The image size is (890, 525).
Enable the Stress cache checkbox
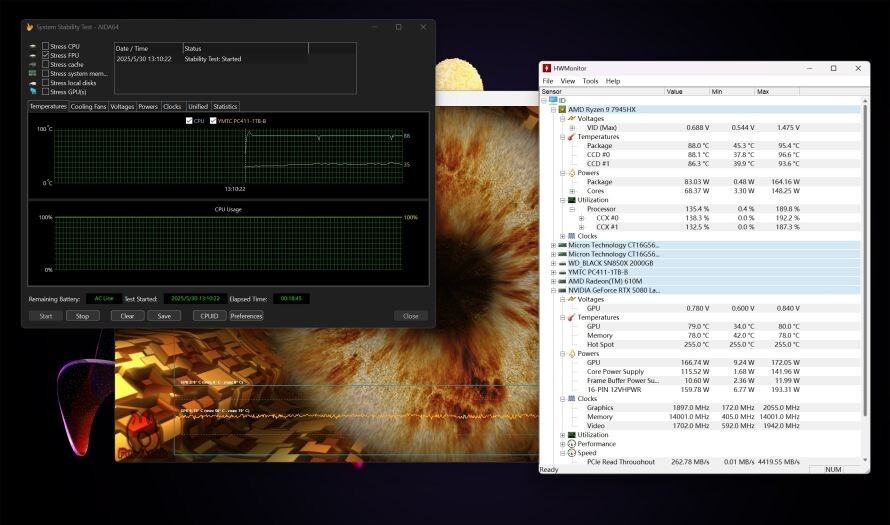pyautogui.click(x=45, y=64)
